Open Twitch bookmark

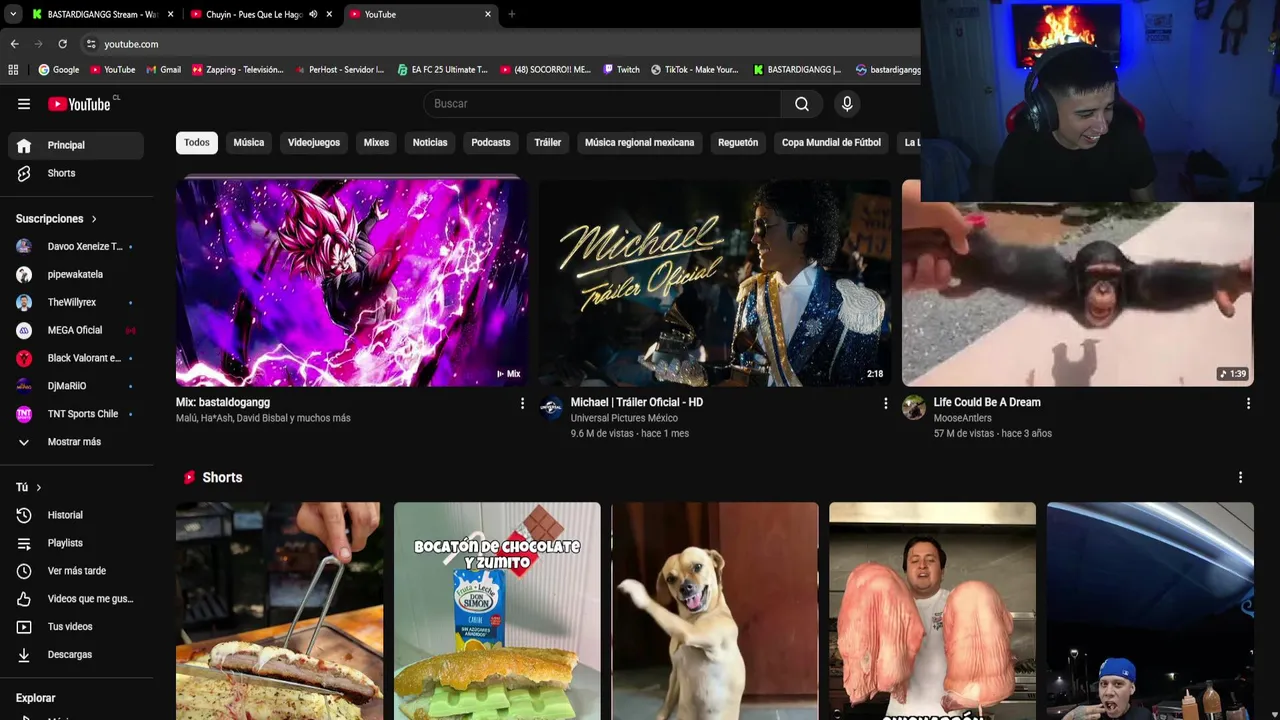coord(621,70)
